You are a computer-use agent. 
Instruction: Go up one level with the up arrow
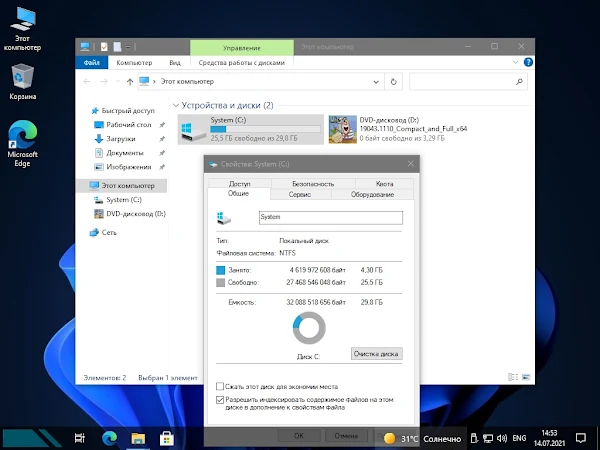(130, 82)
